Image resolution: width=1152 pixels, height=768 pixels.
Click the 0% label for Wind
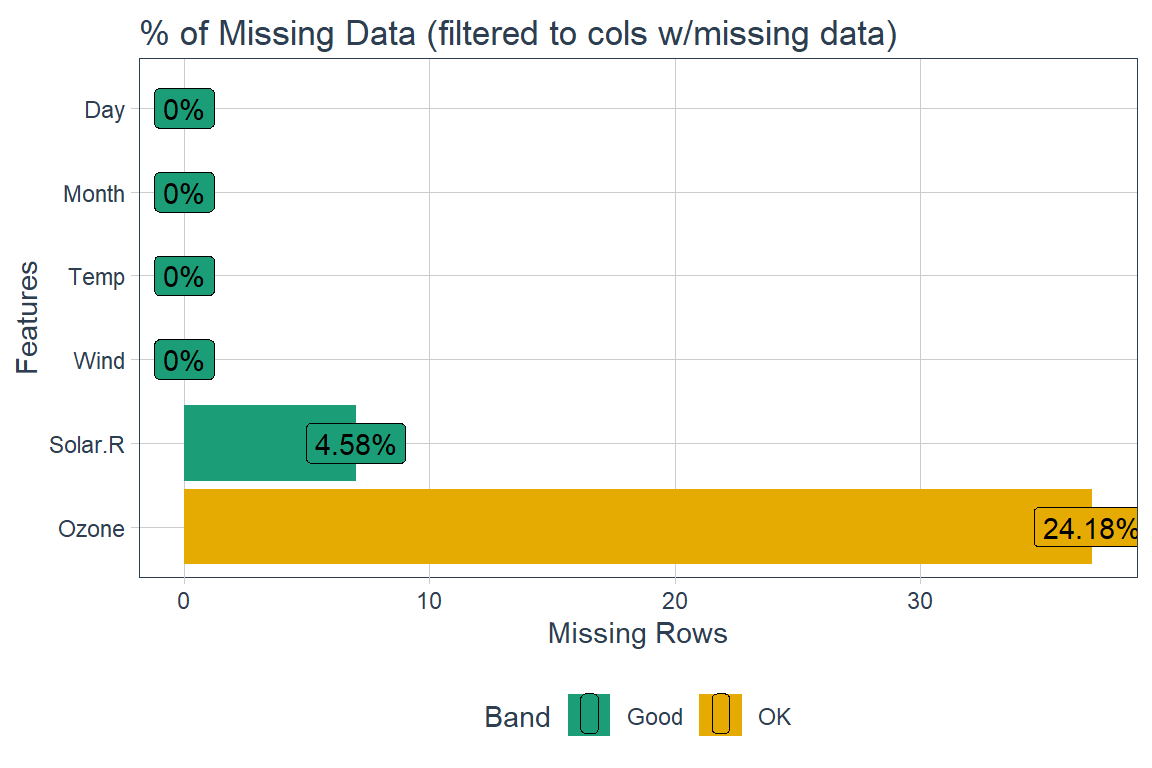coord(184,360)
